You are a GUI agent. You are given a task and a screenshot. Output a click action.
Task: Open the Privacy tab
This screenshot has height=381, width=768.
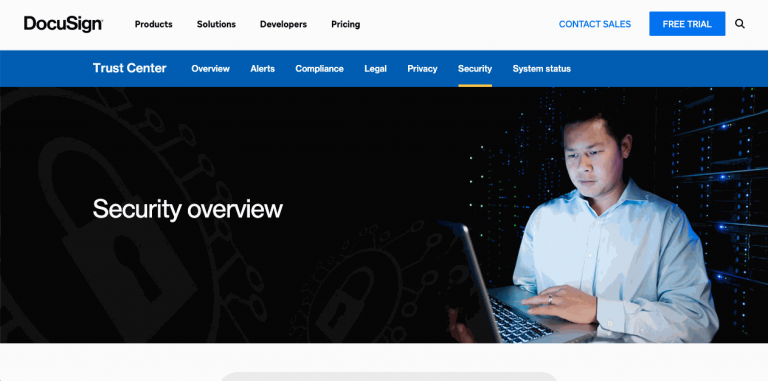coord(422,69)
